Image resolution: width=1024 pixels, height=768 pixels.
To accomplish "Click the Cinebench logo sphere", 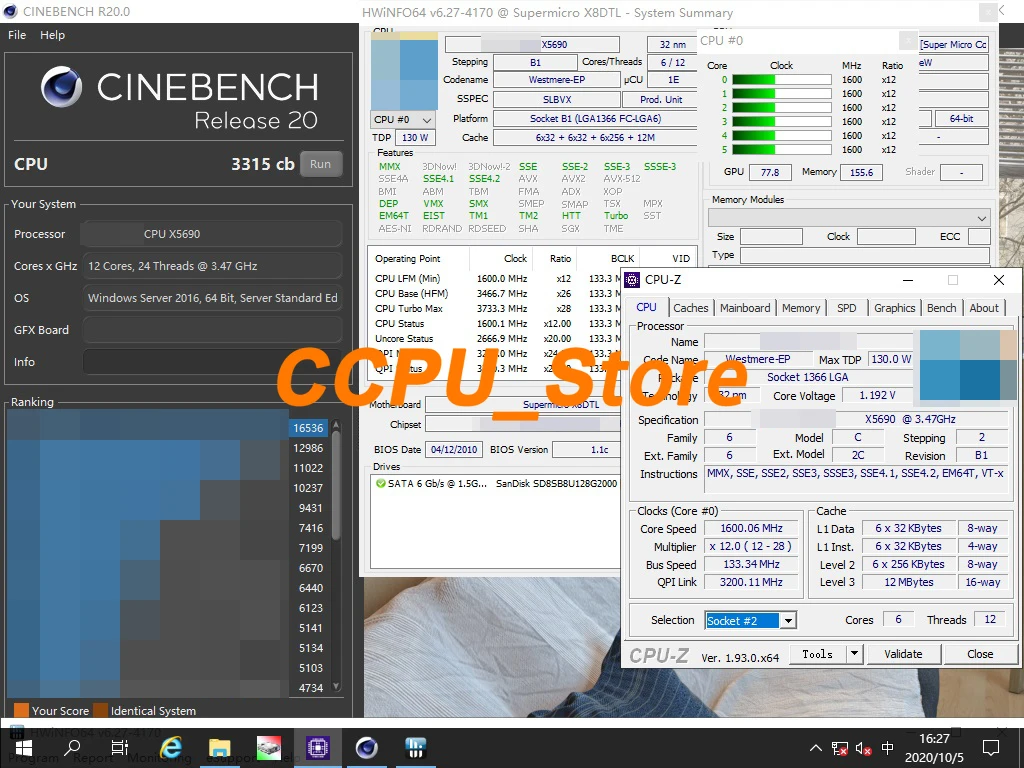I will point(61,87).
